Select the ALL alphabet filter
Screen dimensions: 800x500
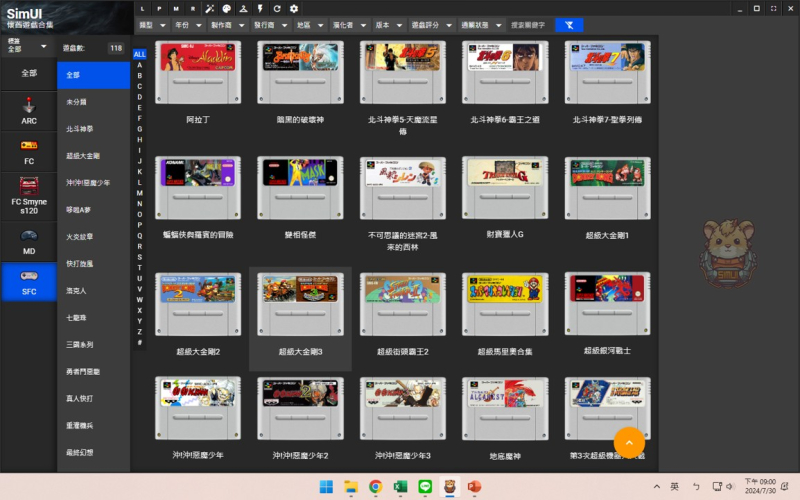(x=139, y=54)
